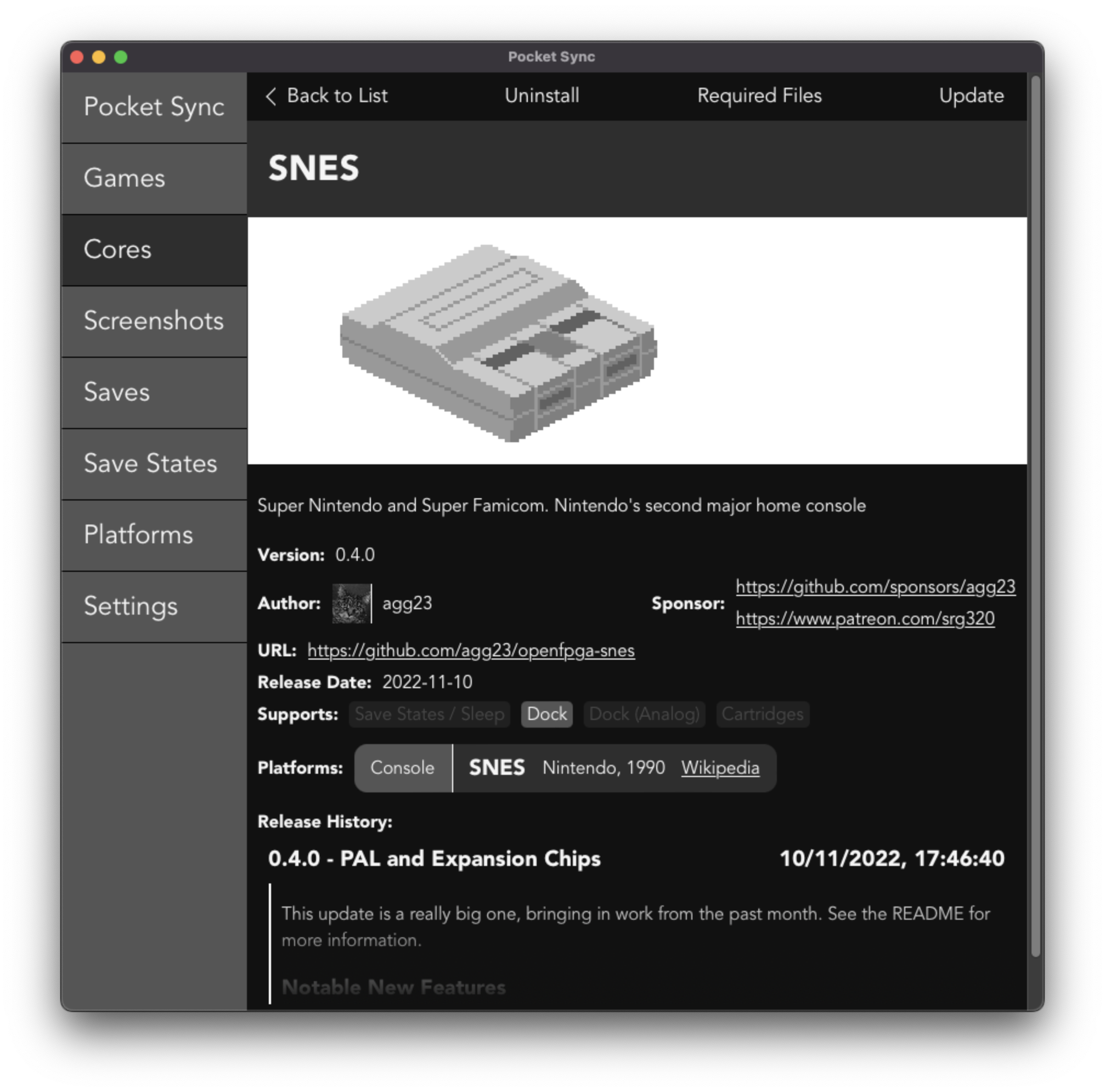
Task: Click the SNES console pixel art image
Action: [x=498, y=342]
